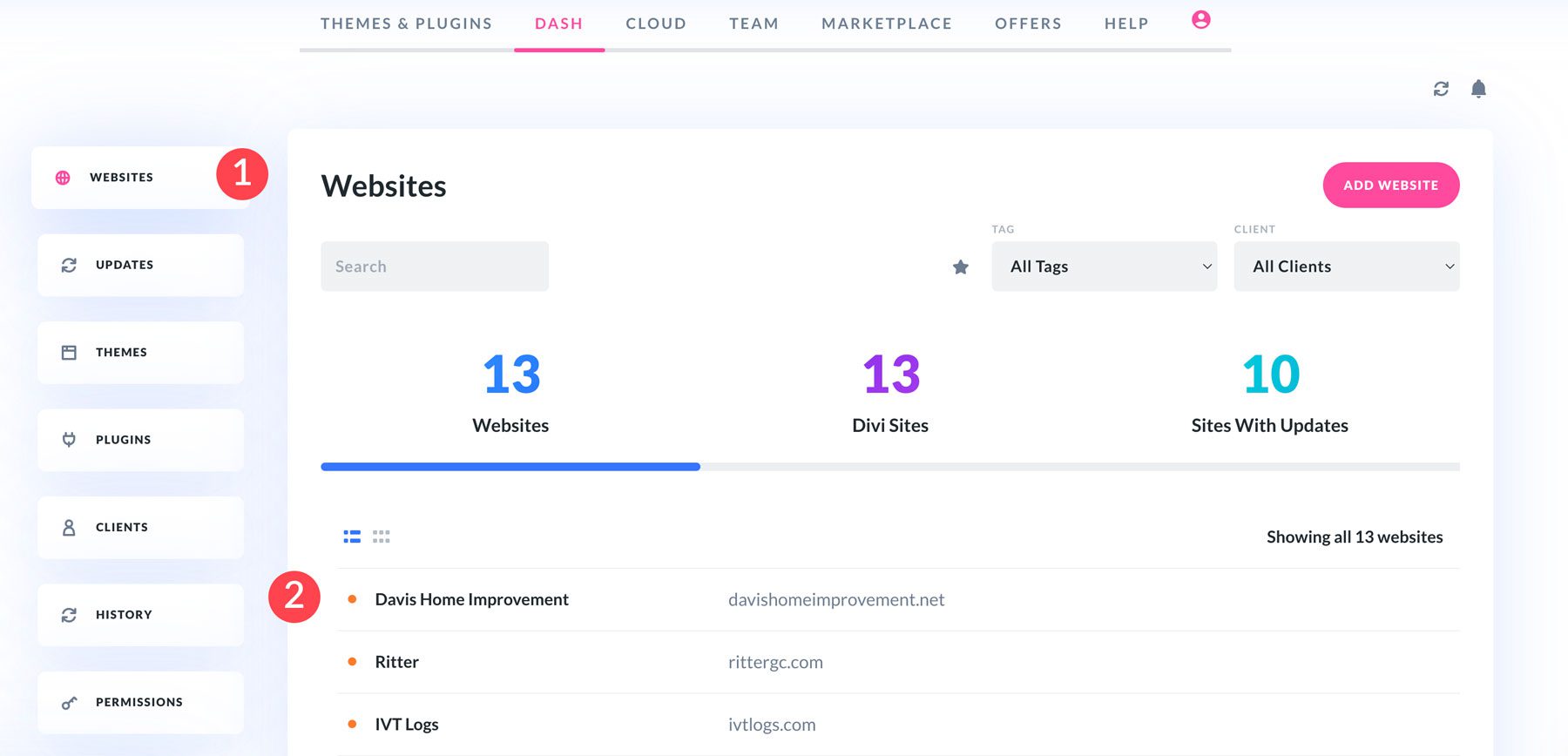The width and height of the screenshot is (1568, 756).
Task: Open the Marketplace tab
Action: point(887,24)
